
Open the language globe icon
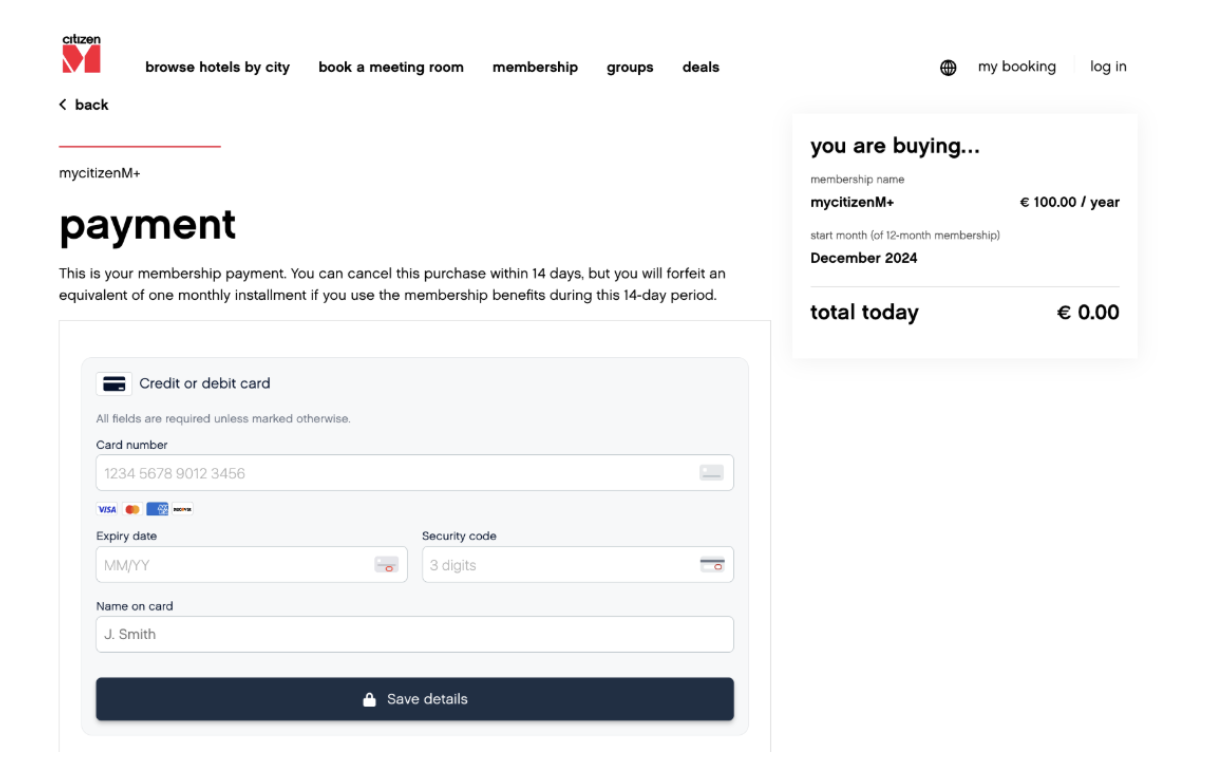948,68
